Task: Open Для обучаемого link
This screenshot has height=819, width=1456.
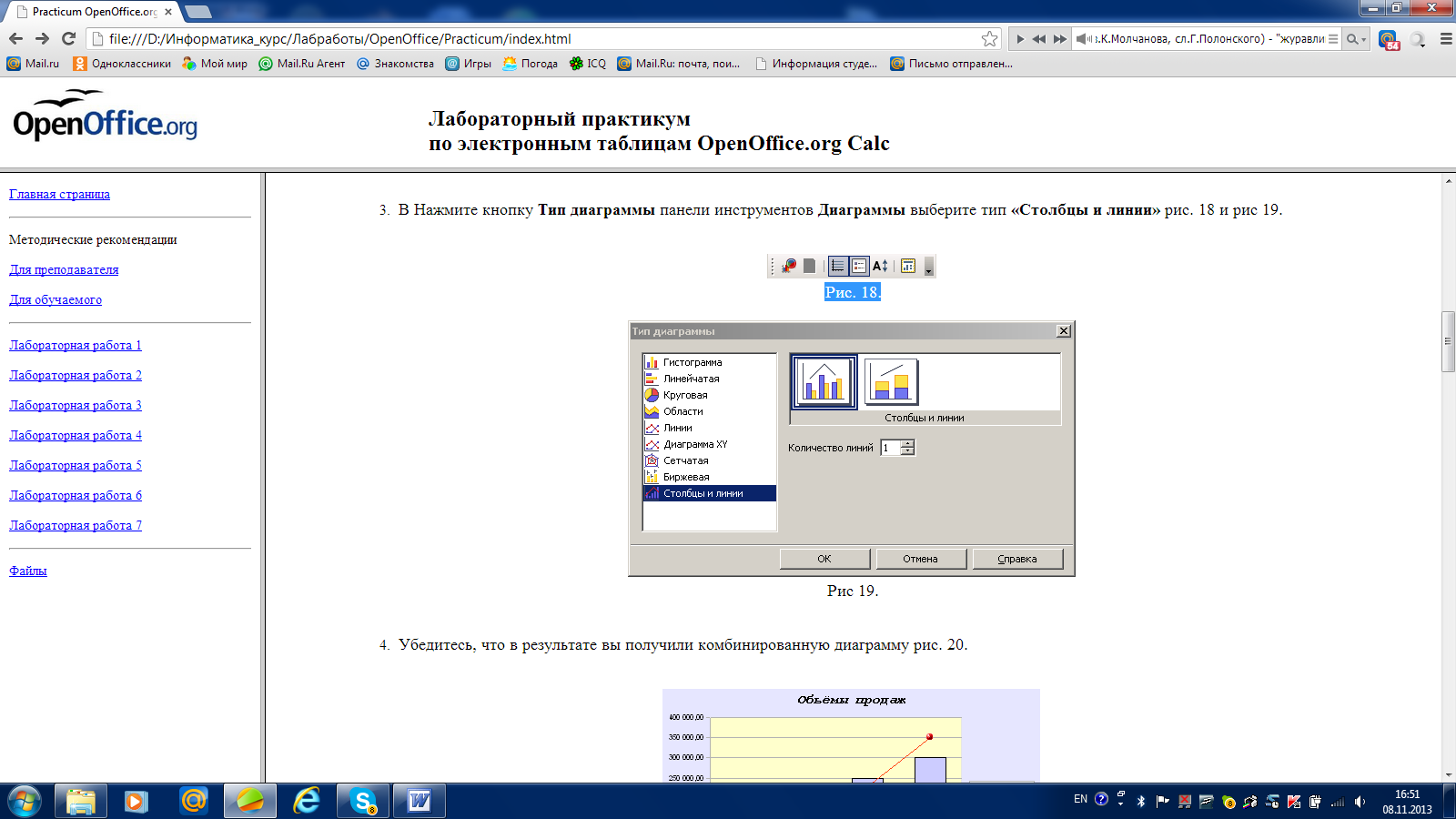Action: click(x=56, y=299)
